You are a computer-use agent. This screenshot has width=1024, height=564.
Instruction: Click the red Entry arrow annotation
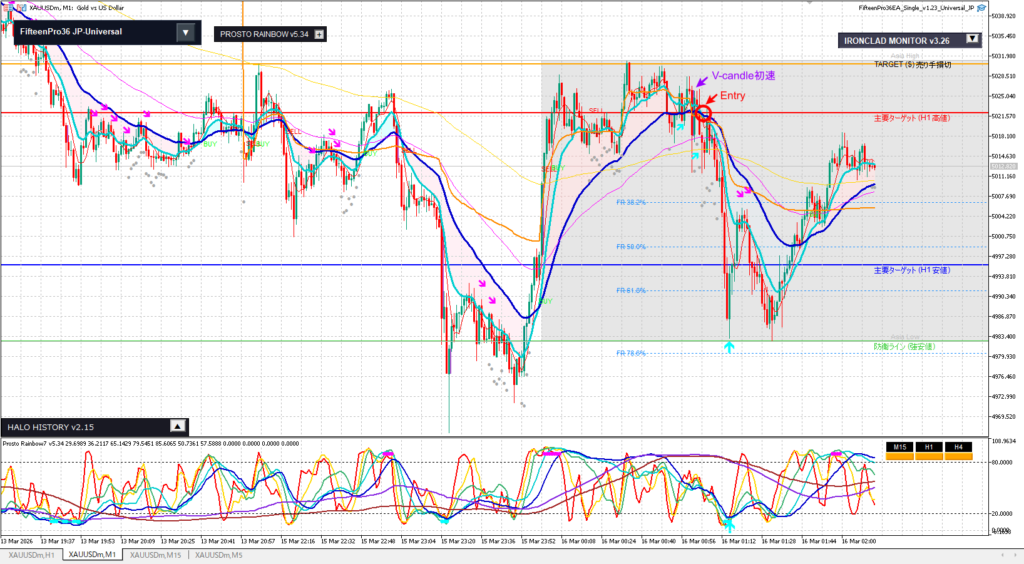pyautogui.click(x=711, y=101)
